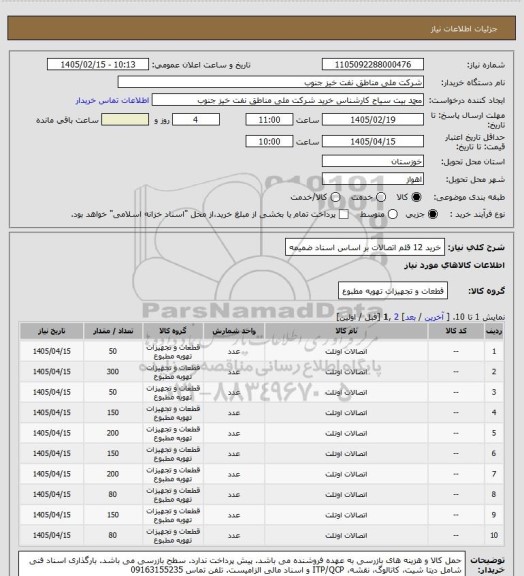The height and width of the screenshot is (576, 524).
Task: Click quantity 80 in row 8
Action: [x=113, y=494]
